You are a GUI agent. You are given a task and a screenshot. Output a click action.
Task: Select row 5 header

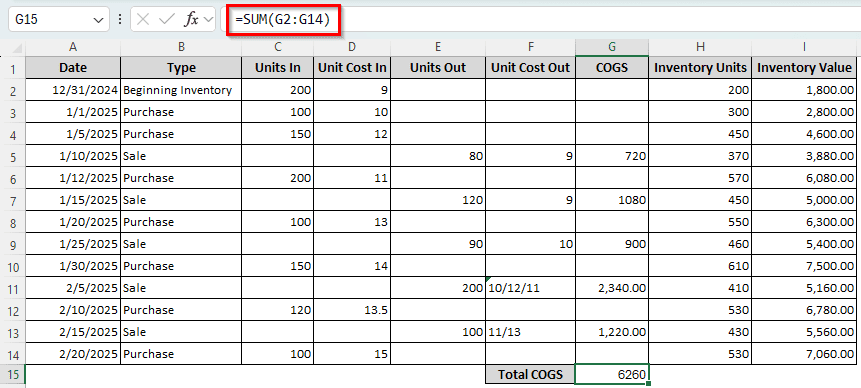pyautogui.click(x=13, y=156)
